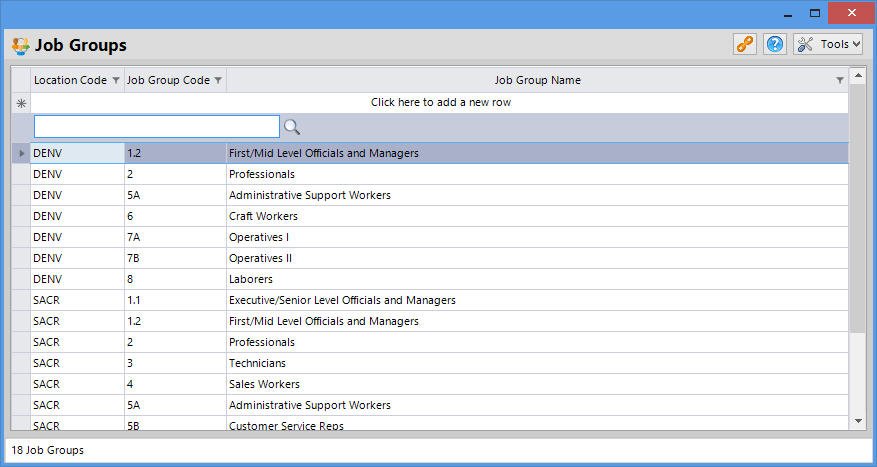Click the Job Groups title icon
This screenshot has width=877, height=467.
pos(20,46)
